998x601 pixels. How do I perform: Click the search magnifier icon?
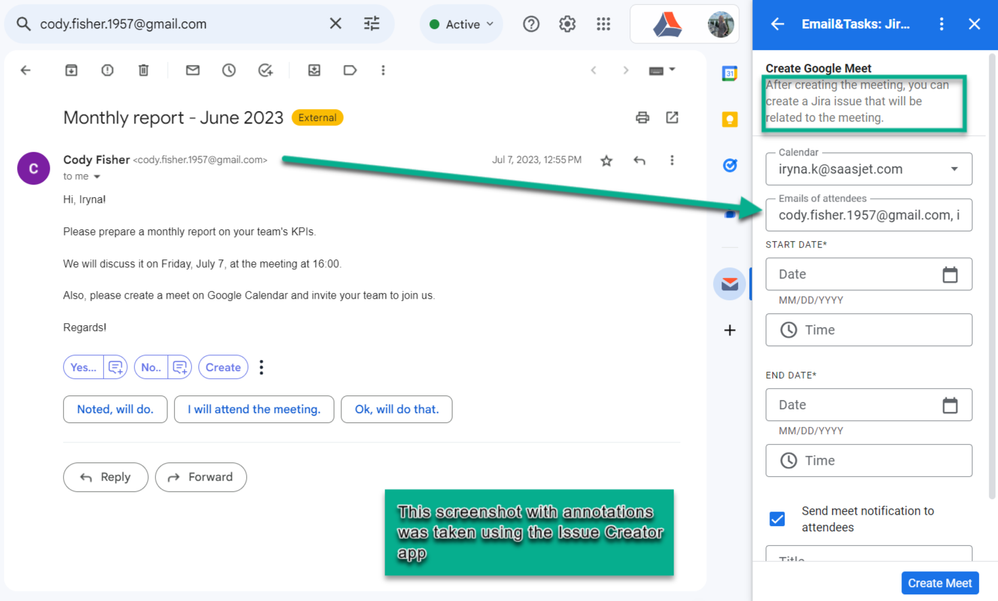24,24
